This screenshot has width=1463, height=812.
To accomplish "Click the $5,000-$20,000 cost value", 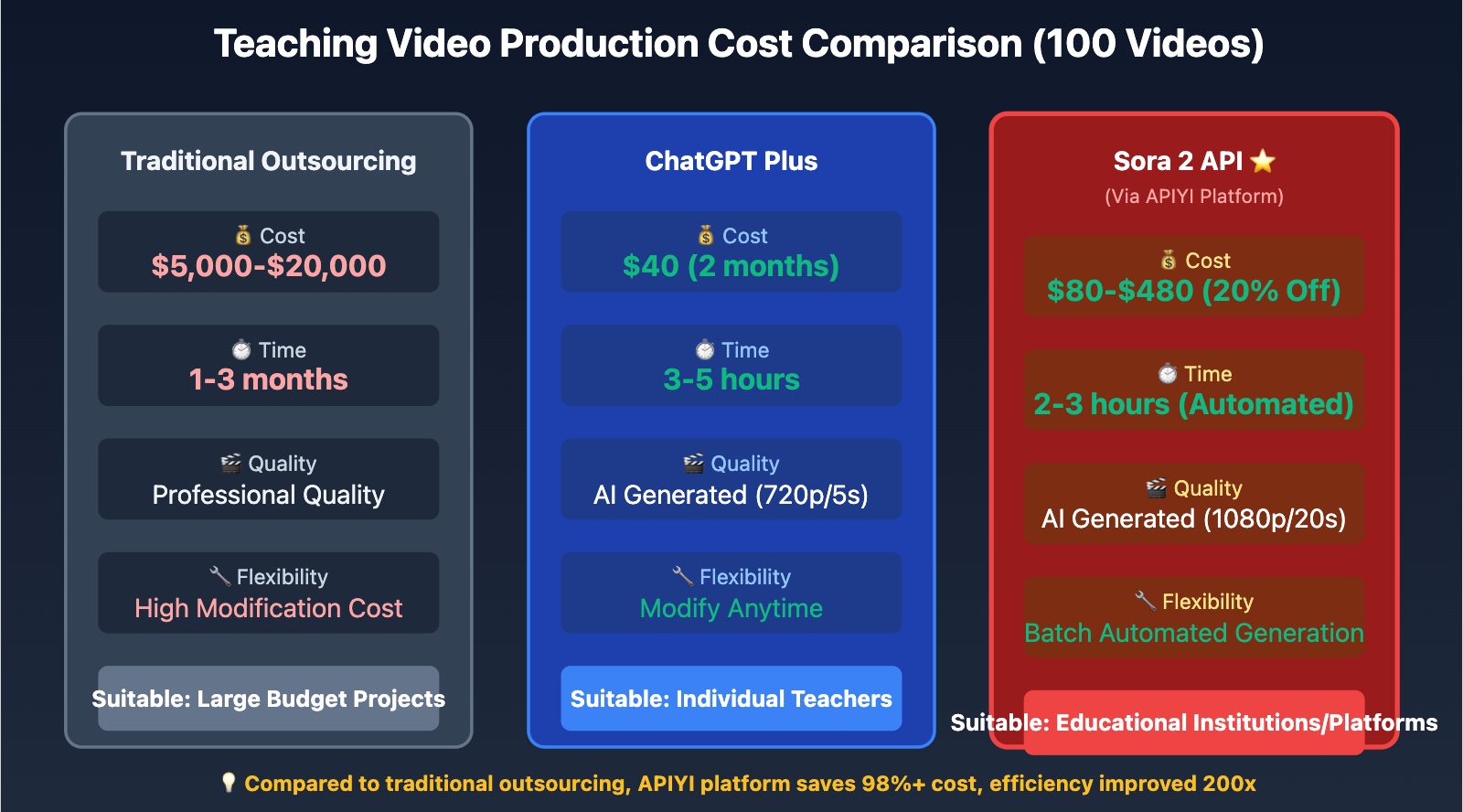I will click(269, 266).
